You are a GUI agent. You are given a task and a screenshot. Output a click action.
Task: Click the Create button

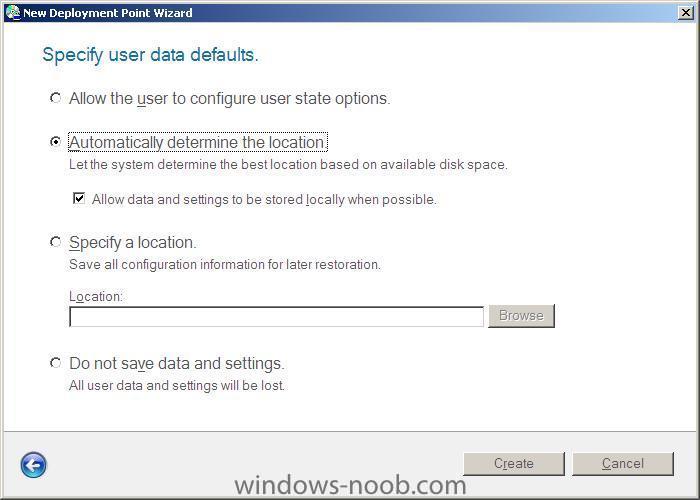coord(514,463)
